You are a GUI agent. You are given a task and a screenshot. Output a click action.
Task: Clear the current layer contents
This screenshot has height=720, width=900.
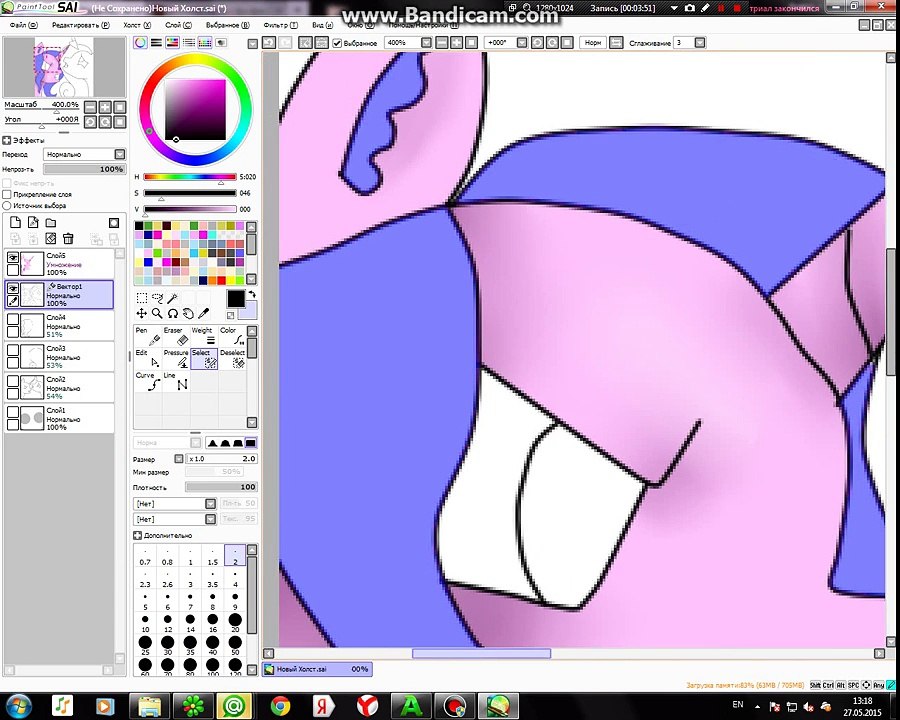[x=51, y=238]
